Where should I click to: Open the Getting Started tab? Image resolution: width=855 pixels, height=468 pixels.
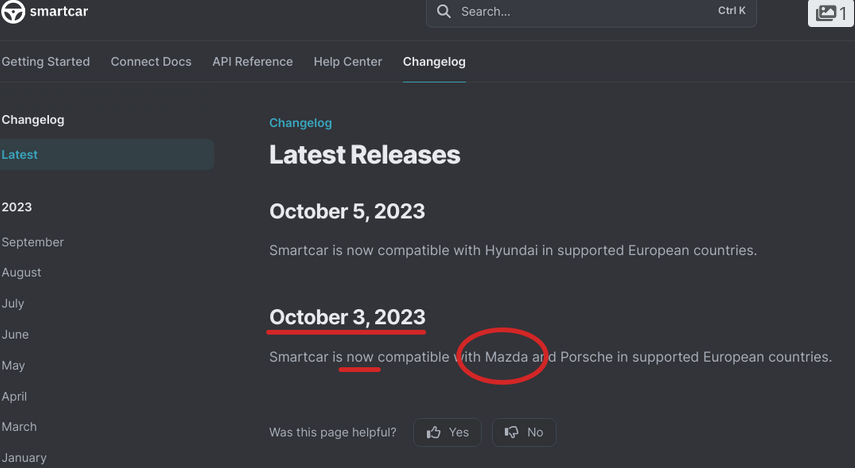click(x=46, y=61)
